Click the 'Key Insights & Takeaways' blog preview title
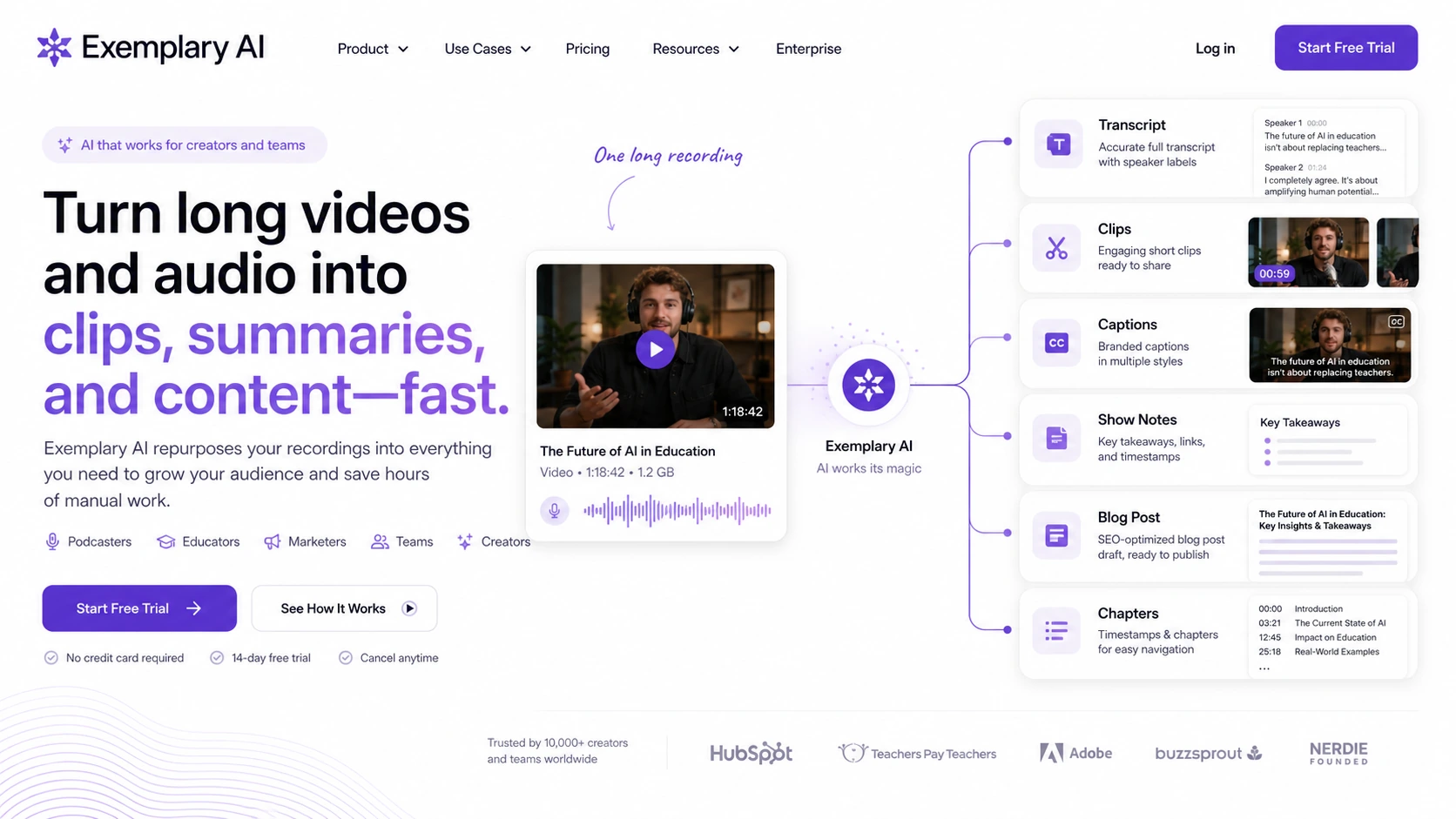1456x819 pixels. pyautogui.click(x=1315, y=527)
